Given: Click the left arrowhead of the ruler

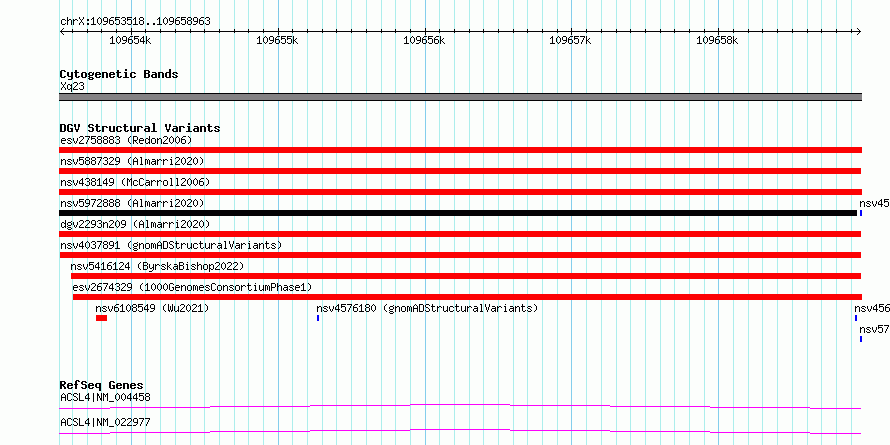Looking at the screenshot, I should pos(62,31).
